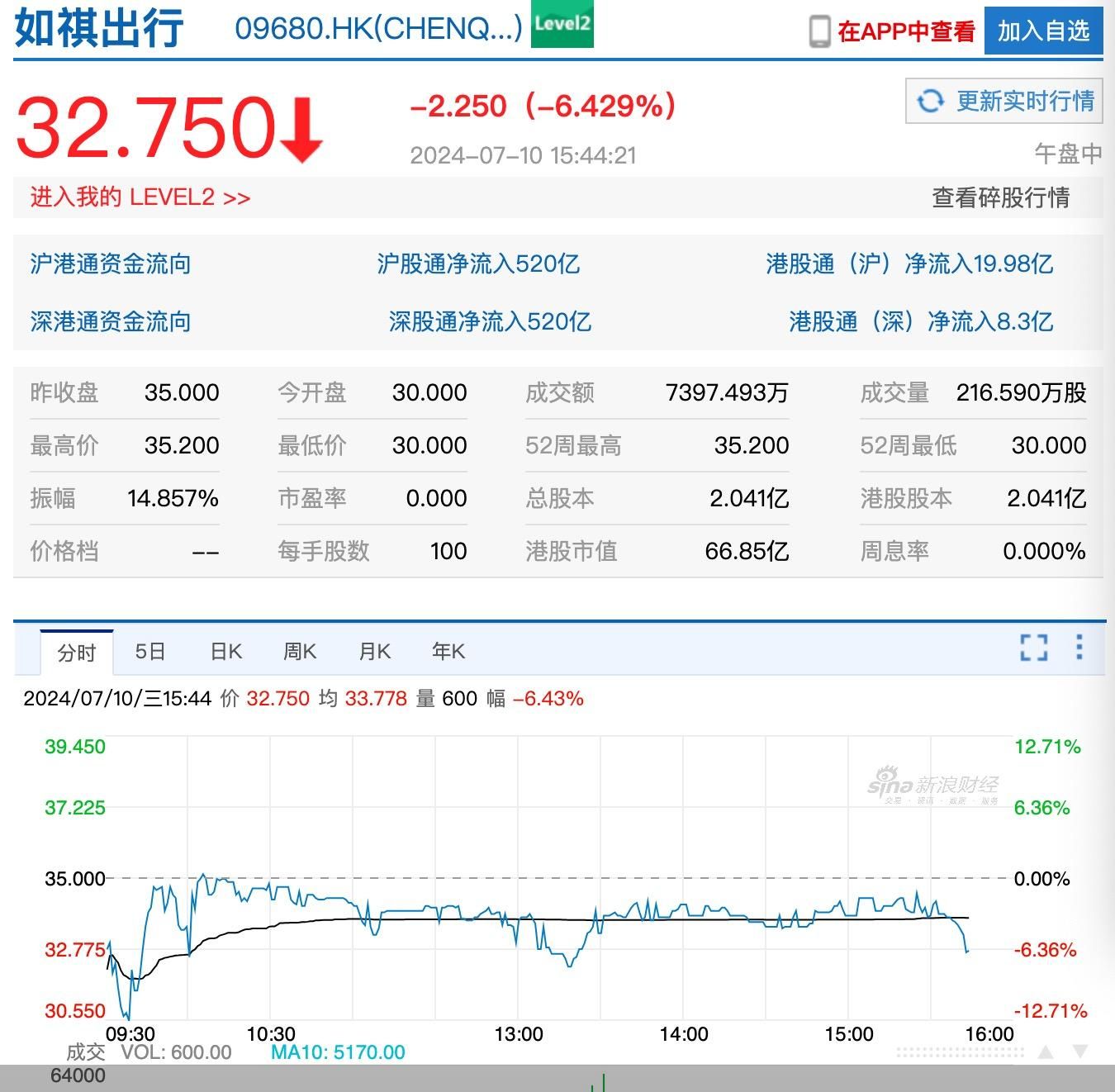1115x1092 pixels.
Task: Click the 10:30 time axis label
Action: pos(271,1034)
